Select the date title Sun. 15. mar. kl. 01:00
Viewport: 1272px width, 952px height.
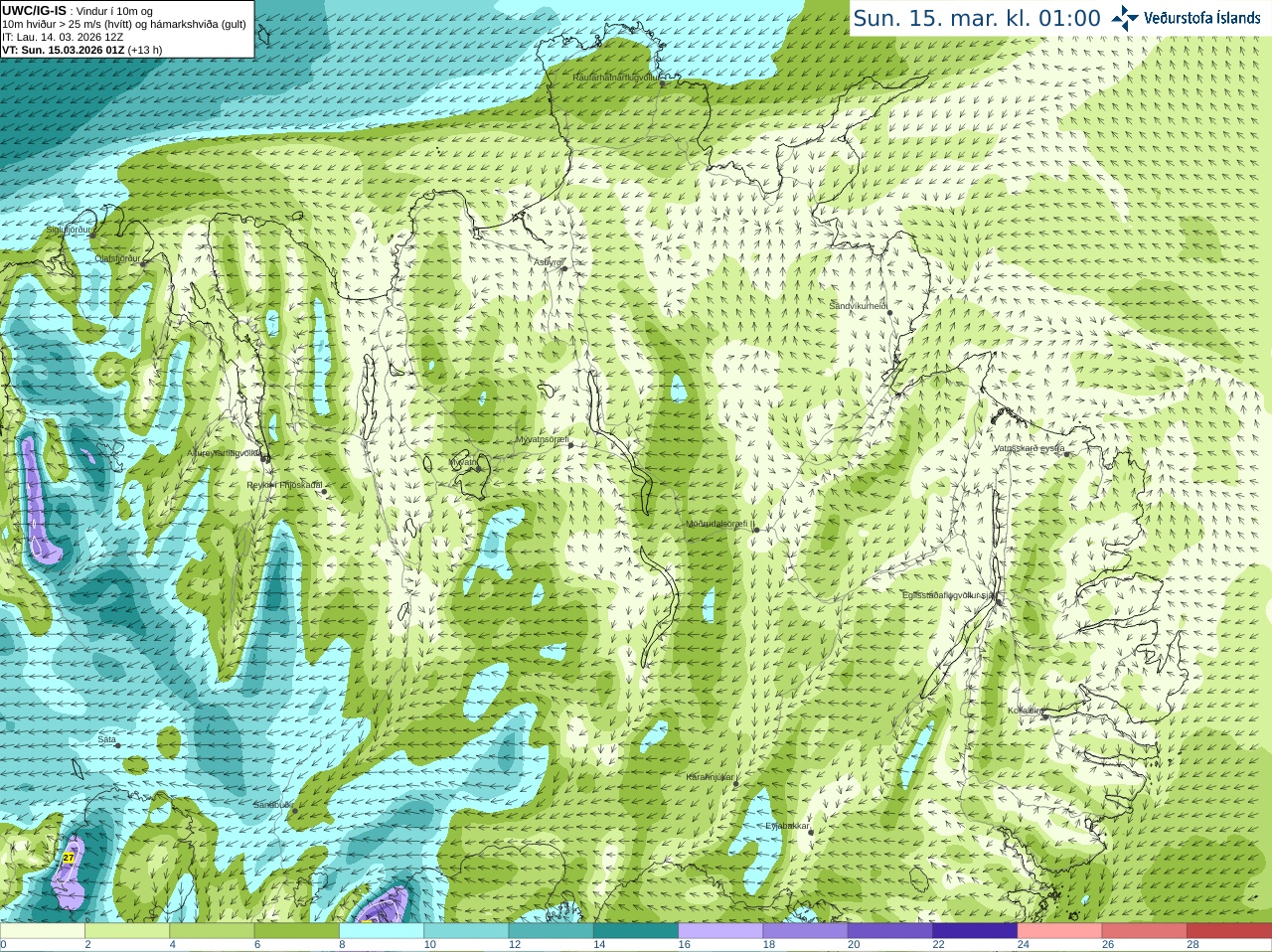pos(977,18)
